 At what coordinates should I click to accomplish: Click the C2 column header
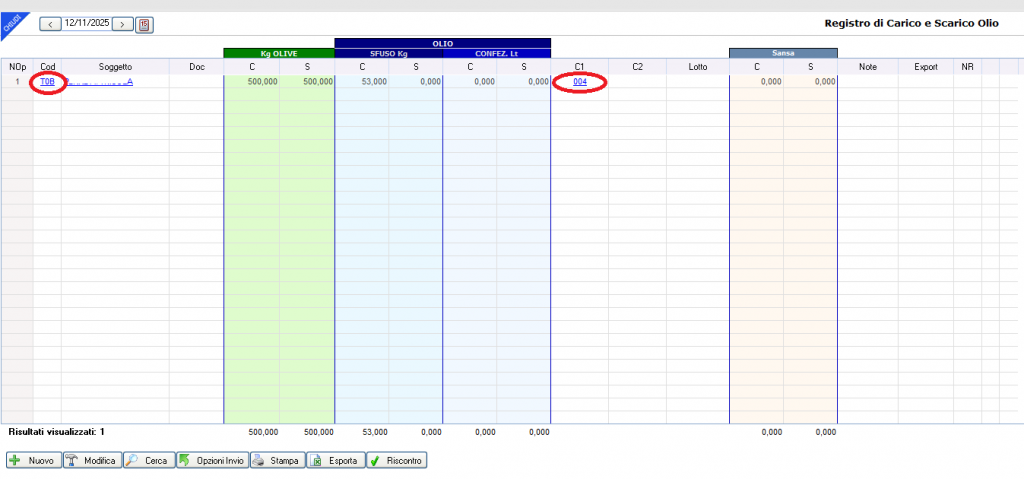coord(637,67)
